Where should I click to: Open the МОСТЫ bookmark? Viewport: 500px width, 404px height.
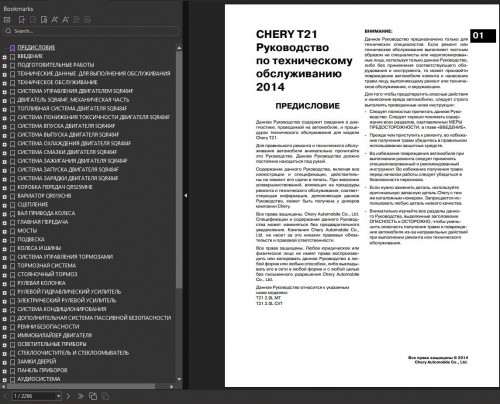[27, 231]
